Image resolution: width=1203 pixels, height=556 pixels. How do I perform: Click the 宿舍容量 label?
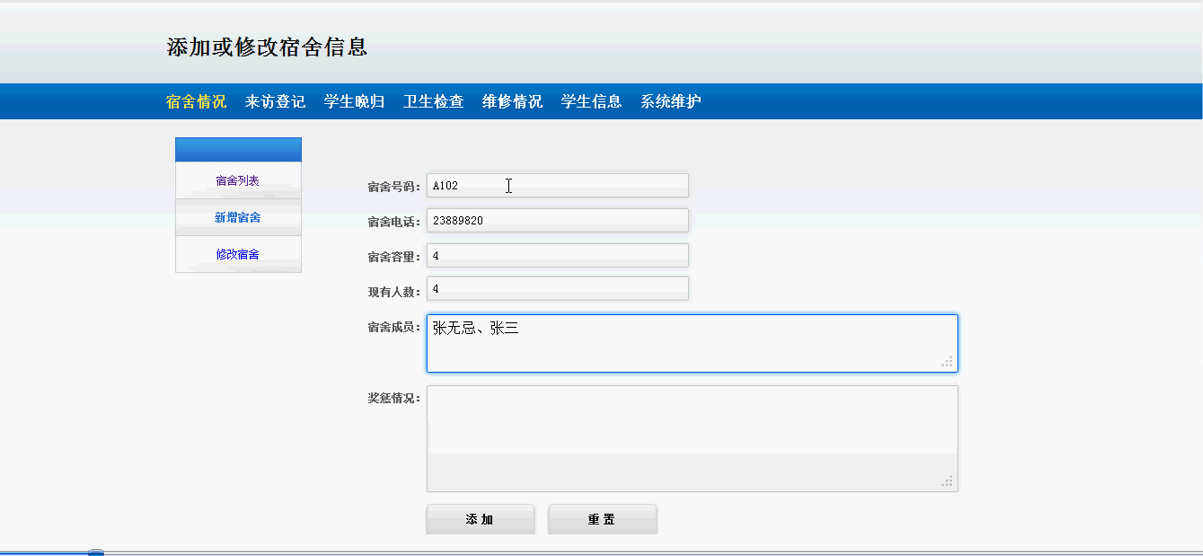[394, 257]
